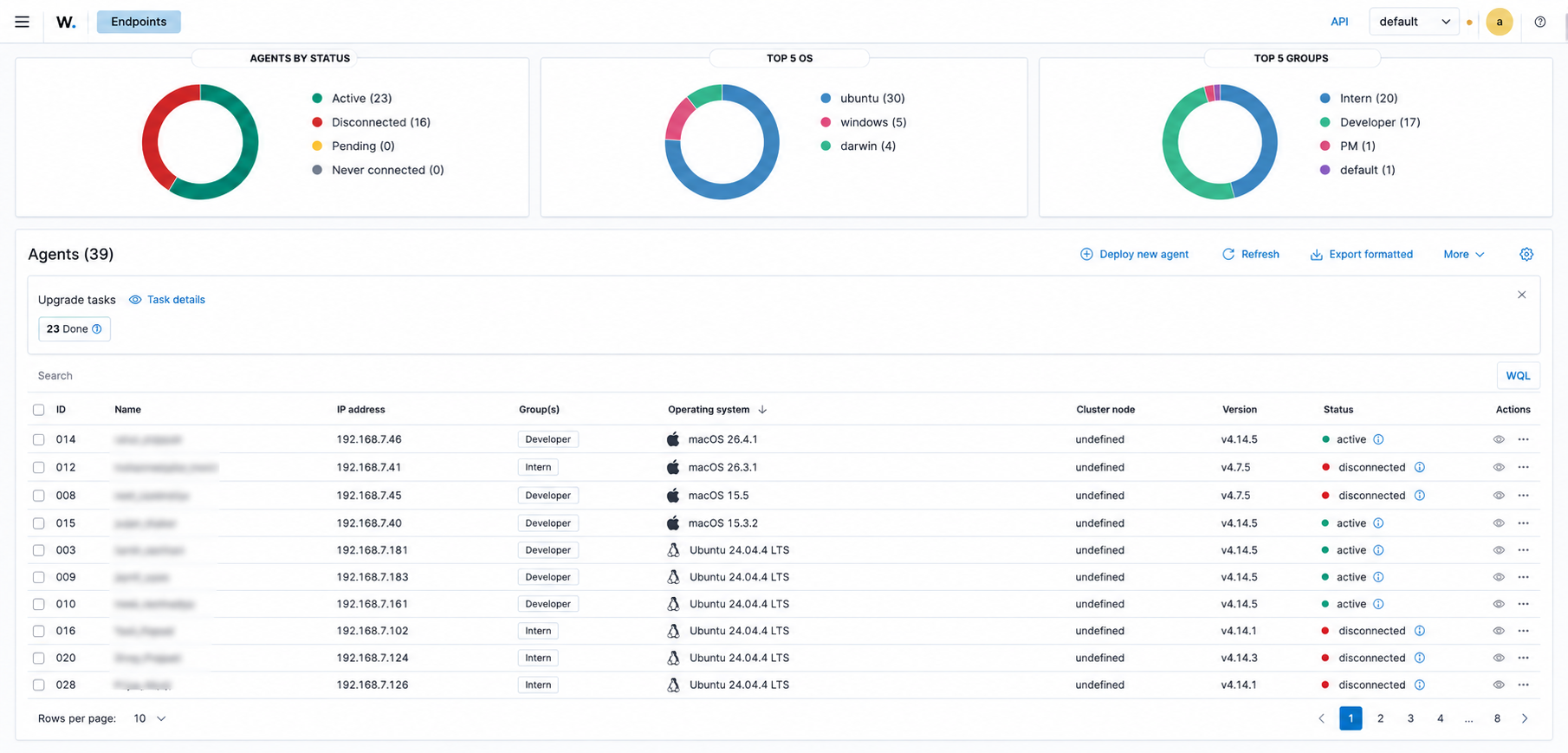The width and height of the screenshot is (1568, 753).
Task: Open the Endpoints breadcrumb tab
Action: point(139,22)
